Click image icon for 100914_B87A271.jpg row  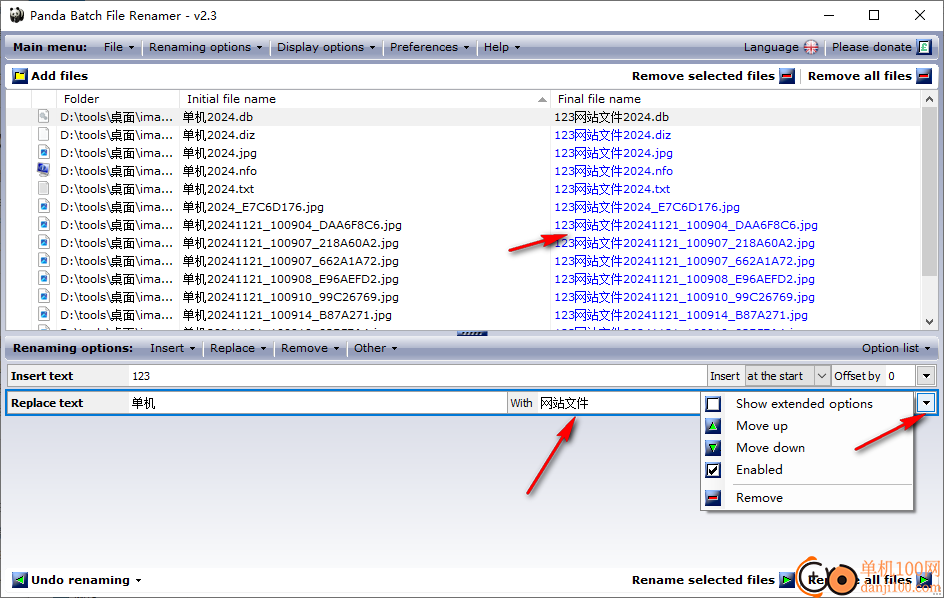(x=43, y=314)
